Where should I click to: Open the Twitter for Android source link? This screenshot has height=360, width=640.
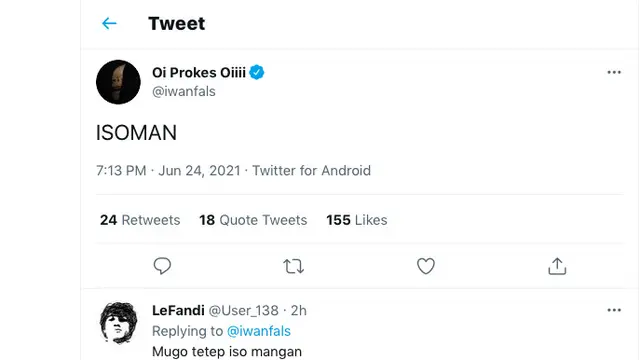click(311, 171)
